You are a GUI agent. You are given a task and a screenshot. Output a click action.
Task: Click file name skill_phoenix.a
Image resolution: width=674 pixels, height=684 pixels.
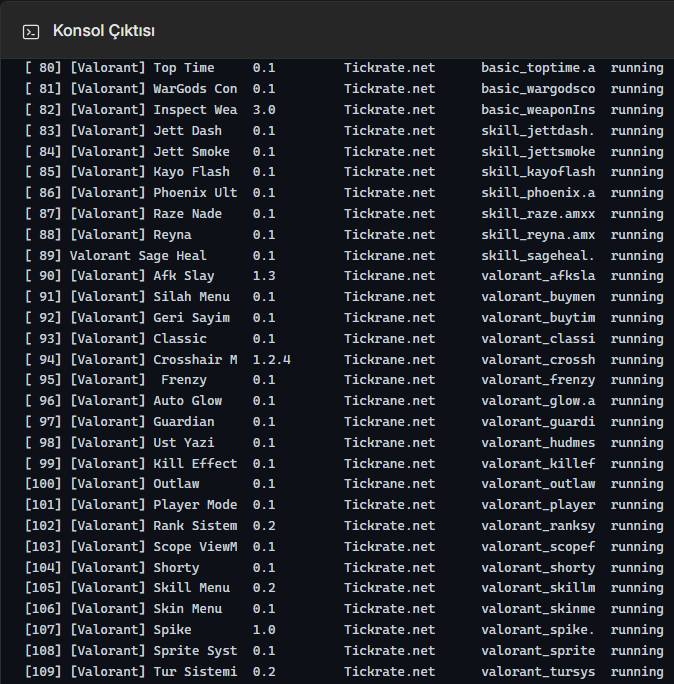click(538, 192)
